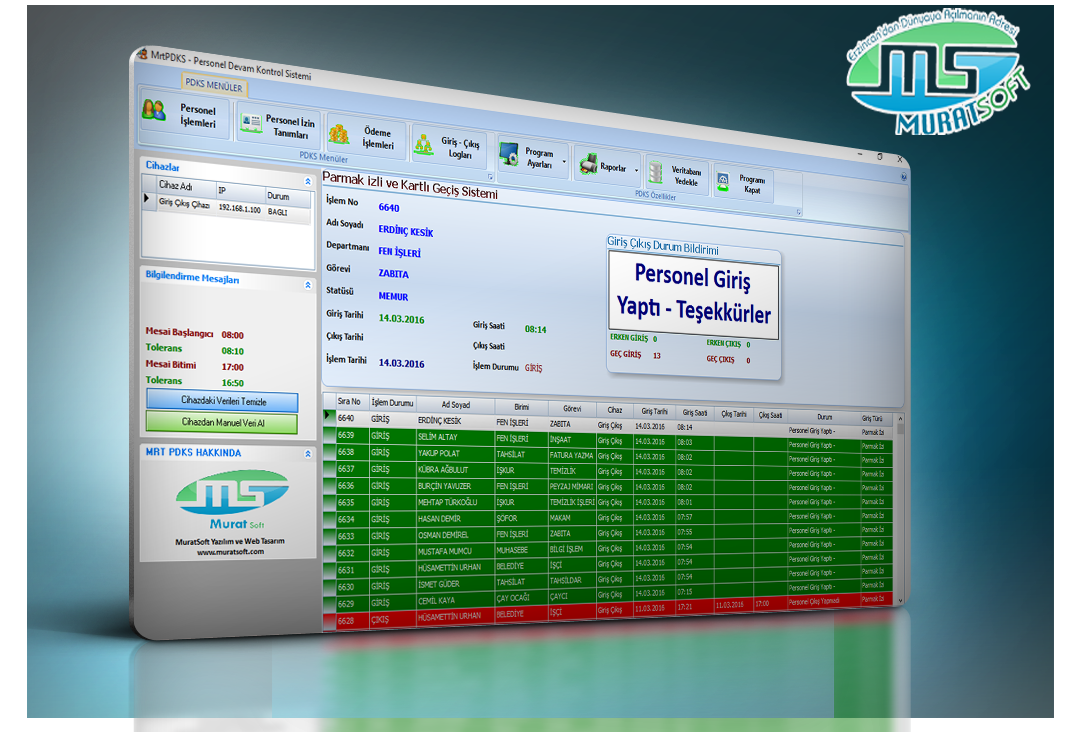Click GEÇ GİRİŞ count 13

657,355
